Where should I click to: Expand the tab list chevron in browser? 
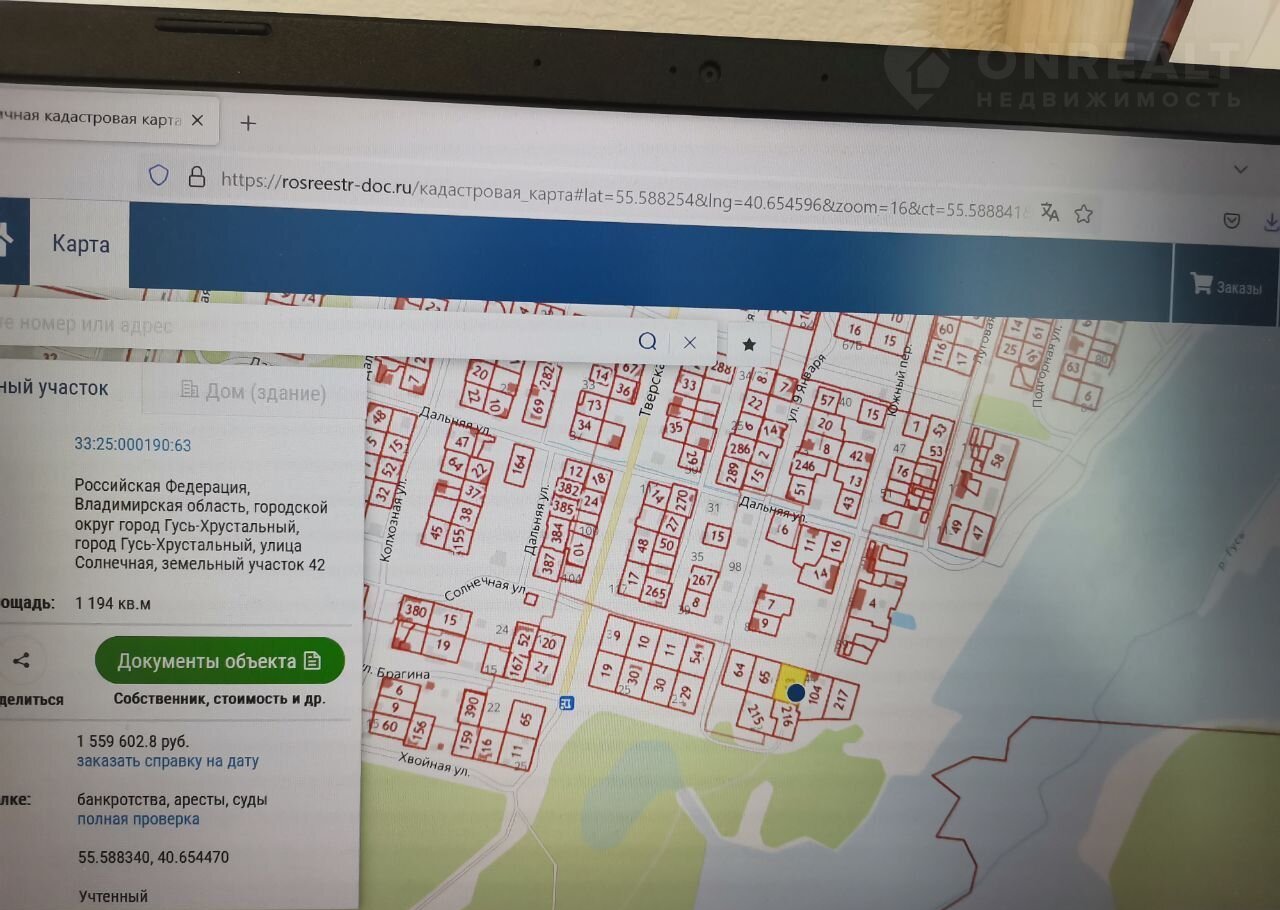click(x=1241, y=169)
